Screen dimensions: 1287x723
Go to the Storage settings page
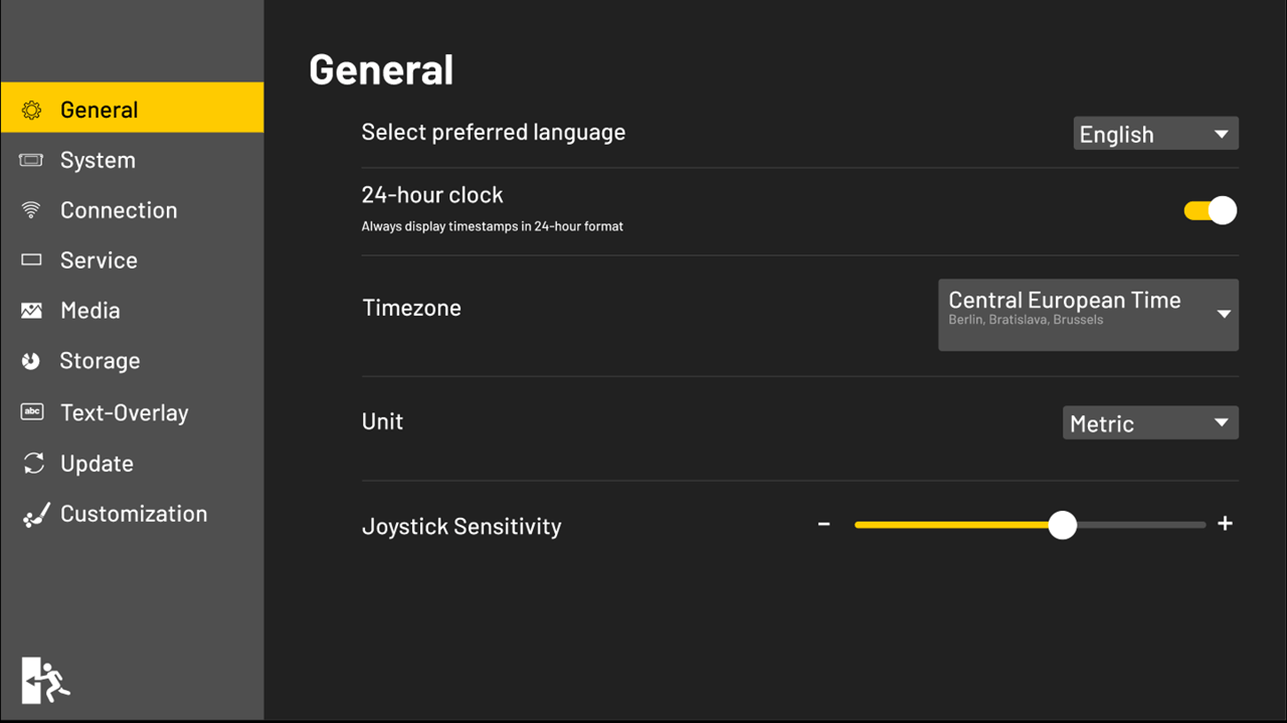pyautogui.click(x=99, y=361)
